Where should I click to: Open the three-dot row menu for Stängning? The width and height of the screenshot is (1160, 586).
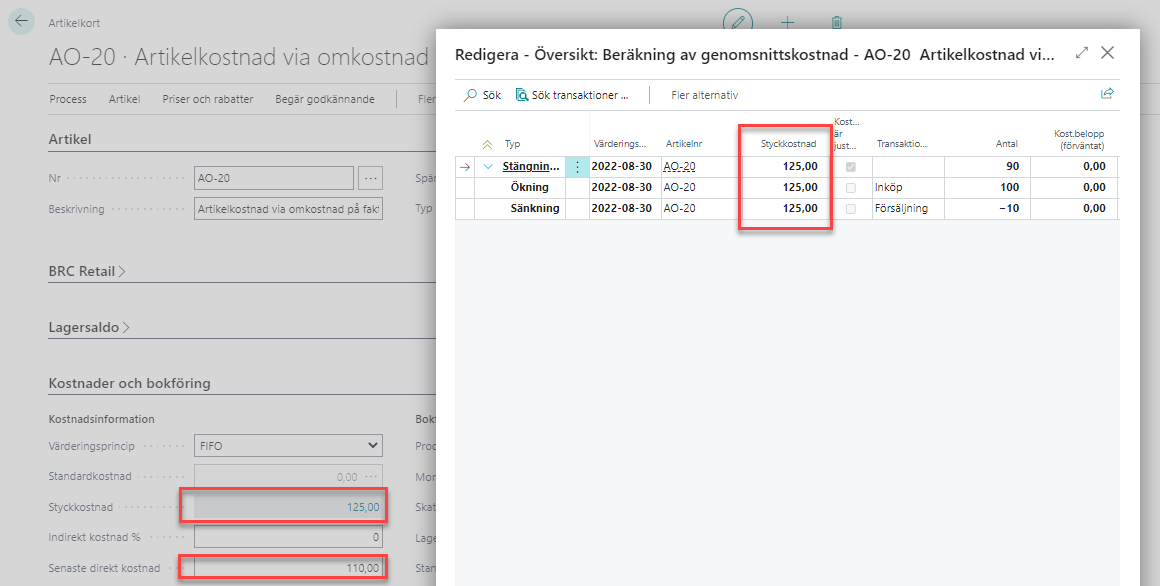(x=577, y=167)
